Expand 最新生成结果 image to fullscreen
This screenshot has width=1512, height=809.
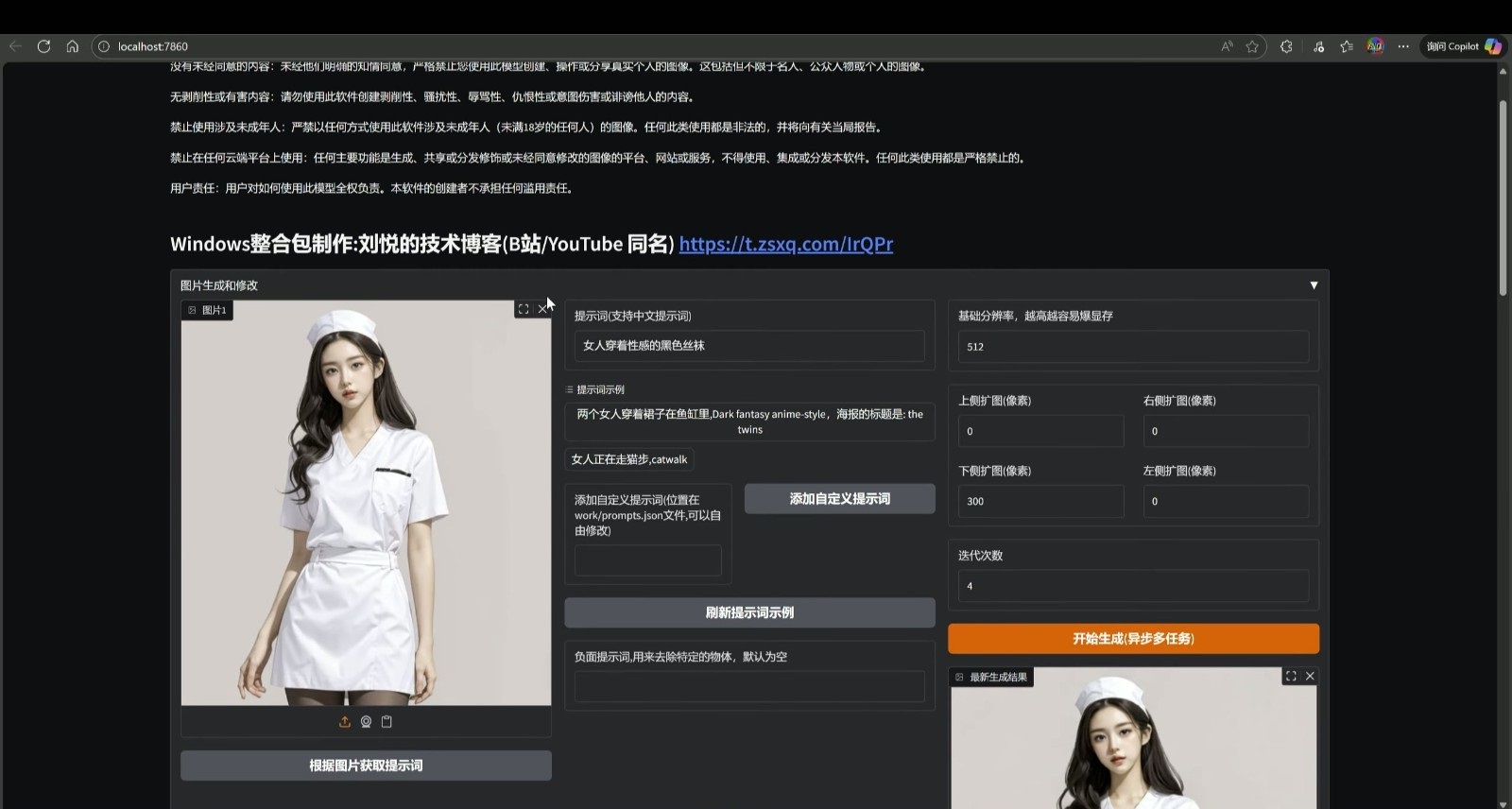coord(1291,676)
